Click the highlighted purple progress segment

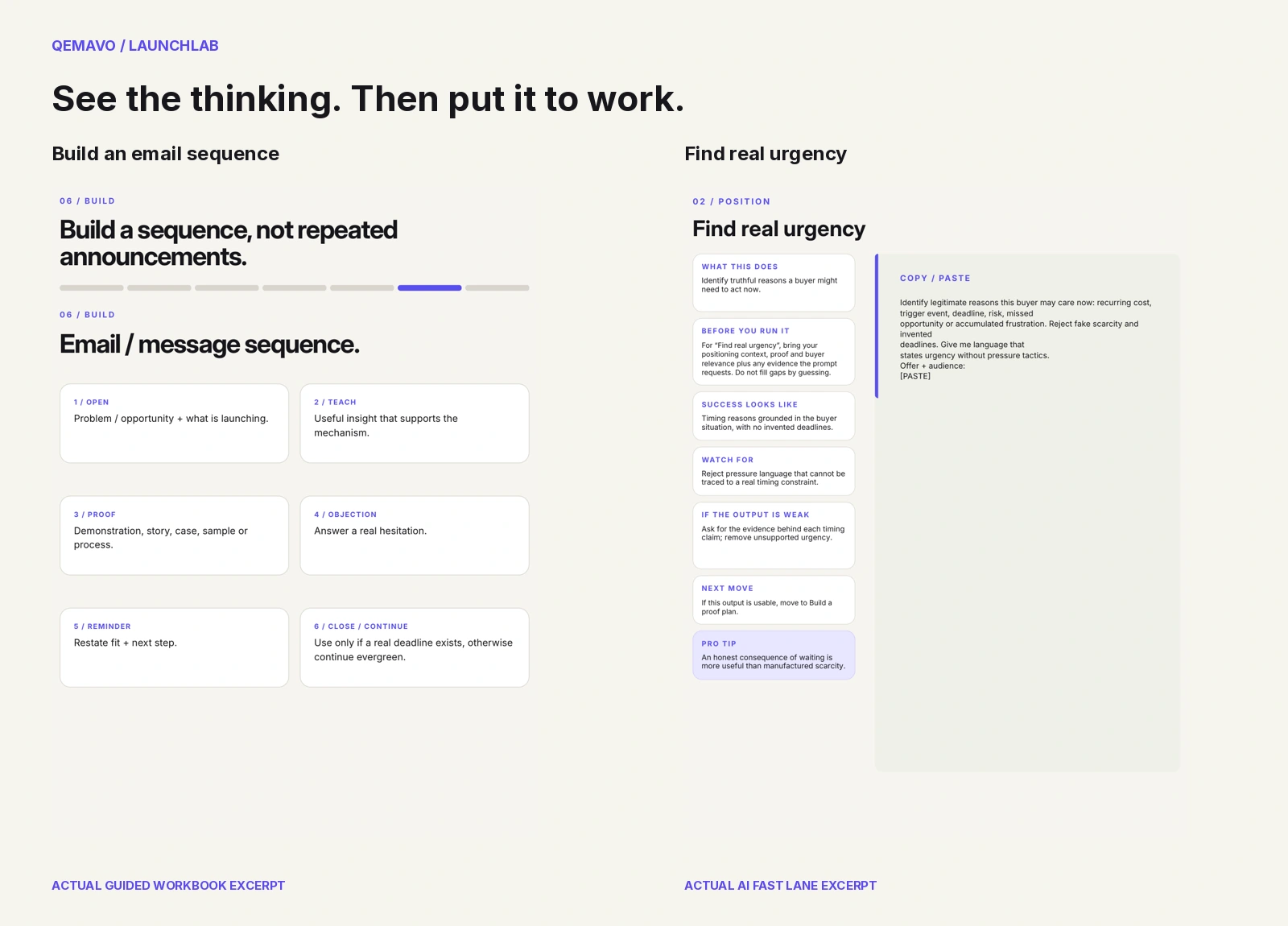[430, 287]
